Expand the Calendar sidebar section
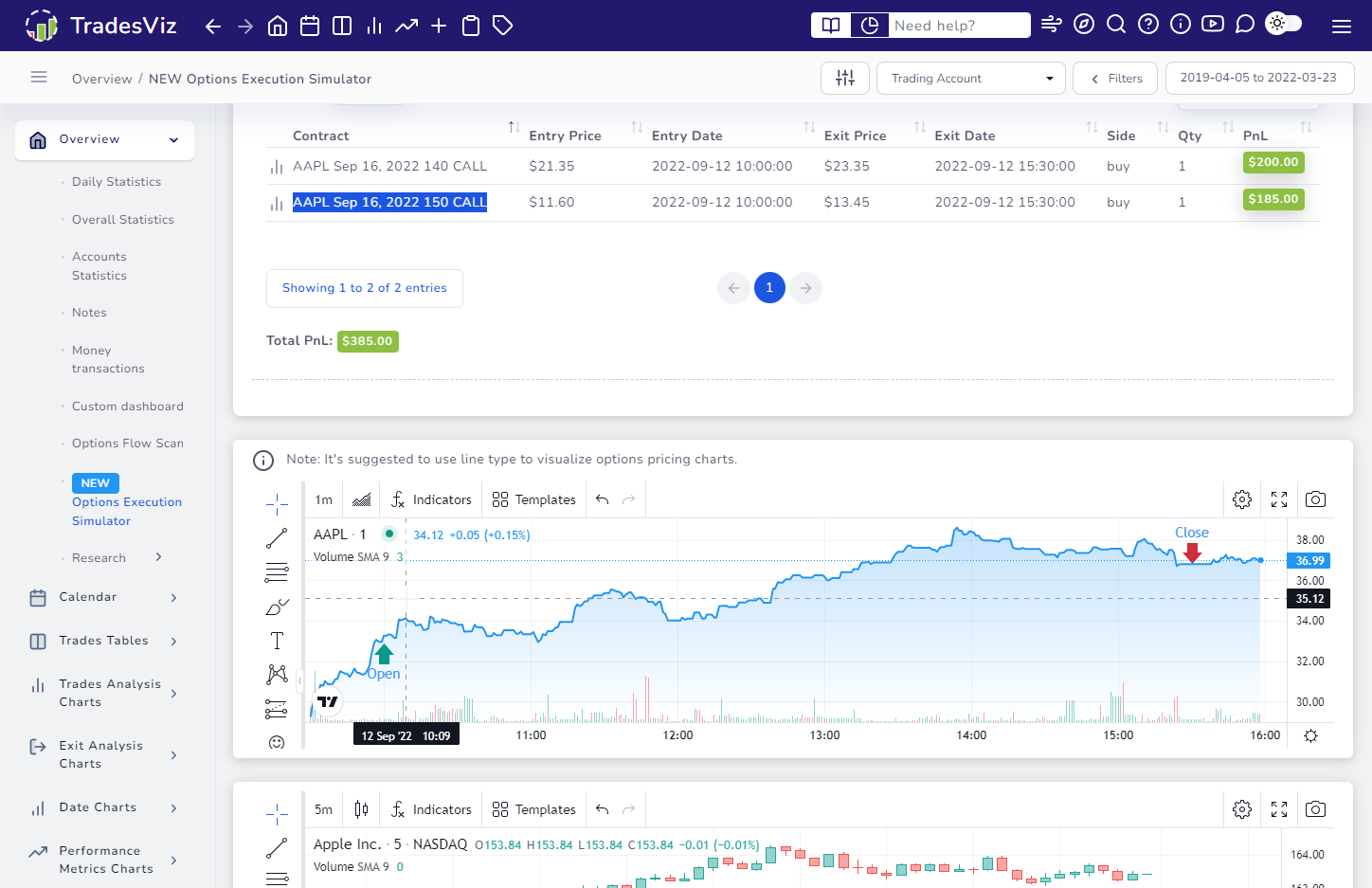Viewport: 1372px width, 888px height. [104, 597]
